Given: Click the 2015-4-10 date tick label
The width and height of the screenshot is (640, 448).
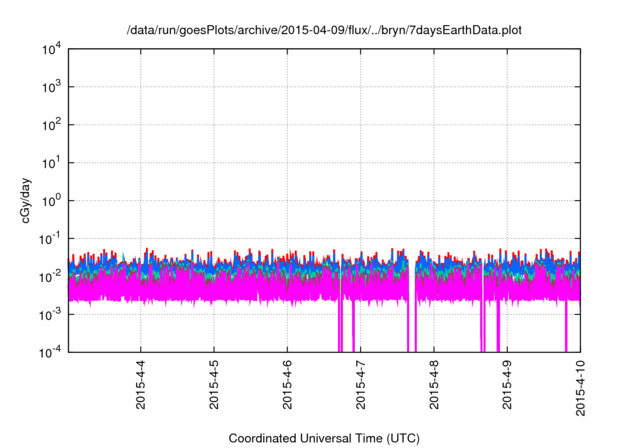Looking at the screenshot, I should [x=580, y=388].
